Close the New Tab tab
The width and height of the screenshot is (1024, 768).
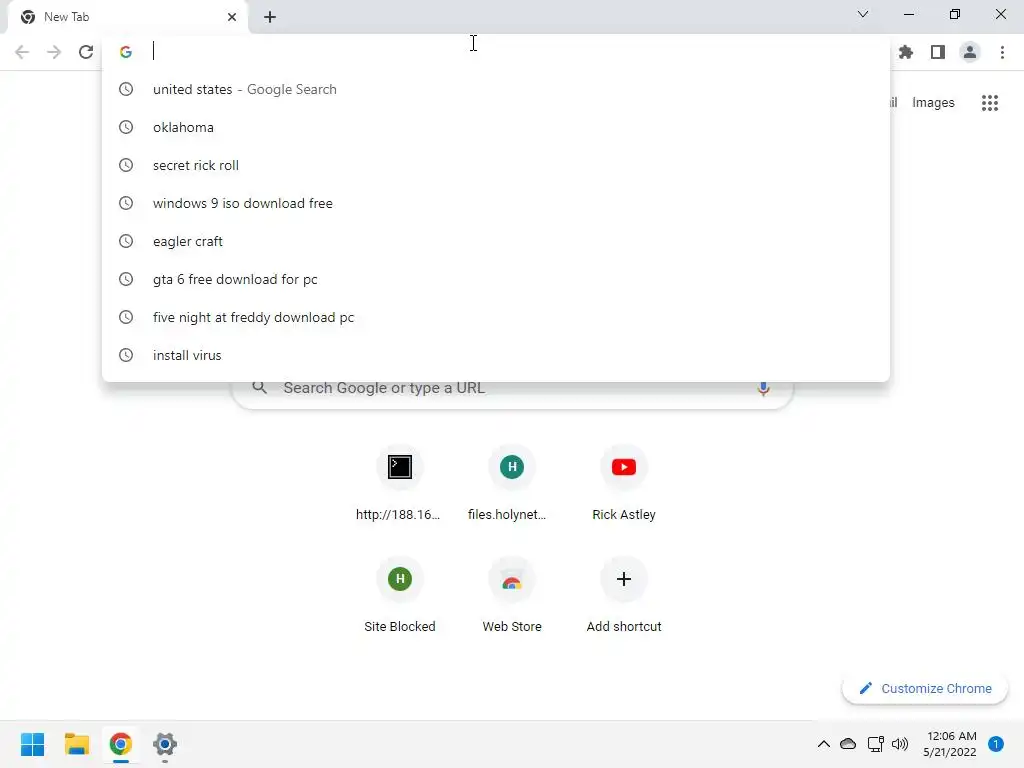click(x=232, y=17)
